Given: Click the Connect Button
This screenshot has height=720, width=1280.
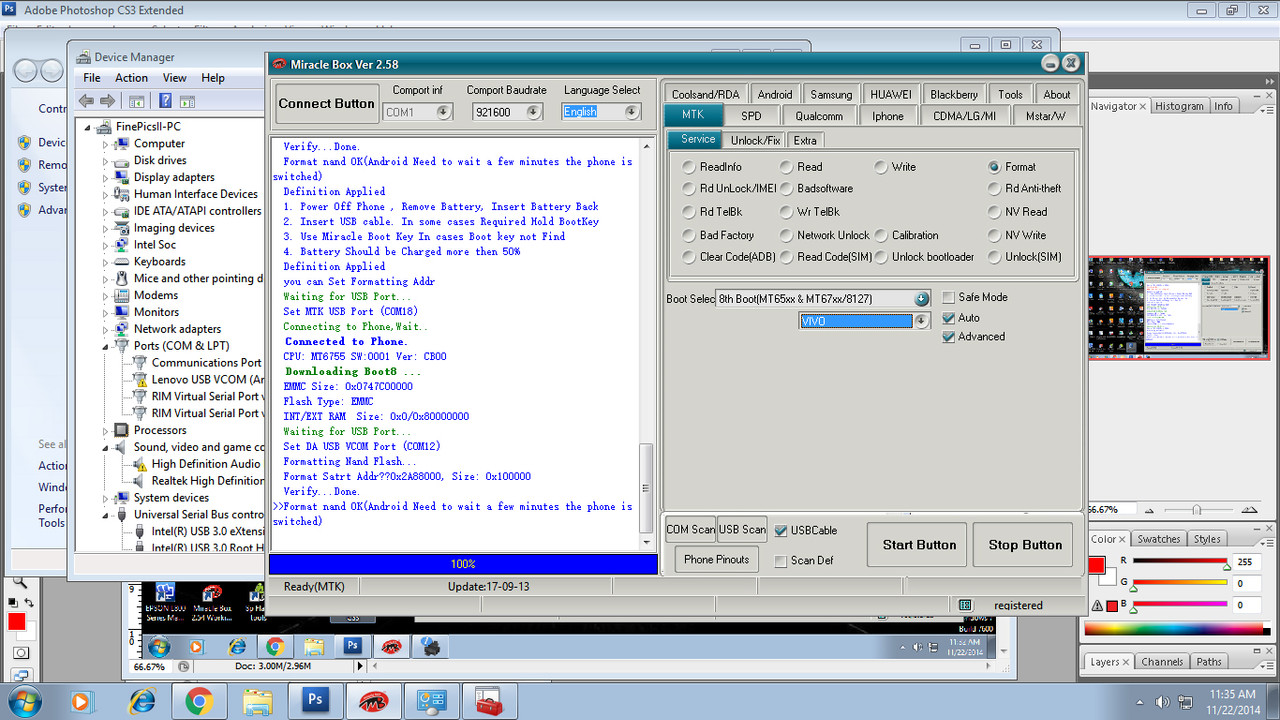Looking at the screenshot, I should click(x=326, y=104).
